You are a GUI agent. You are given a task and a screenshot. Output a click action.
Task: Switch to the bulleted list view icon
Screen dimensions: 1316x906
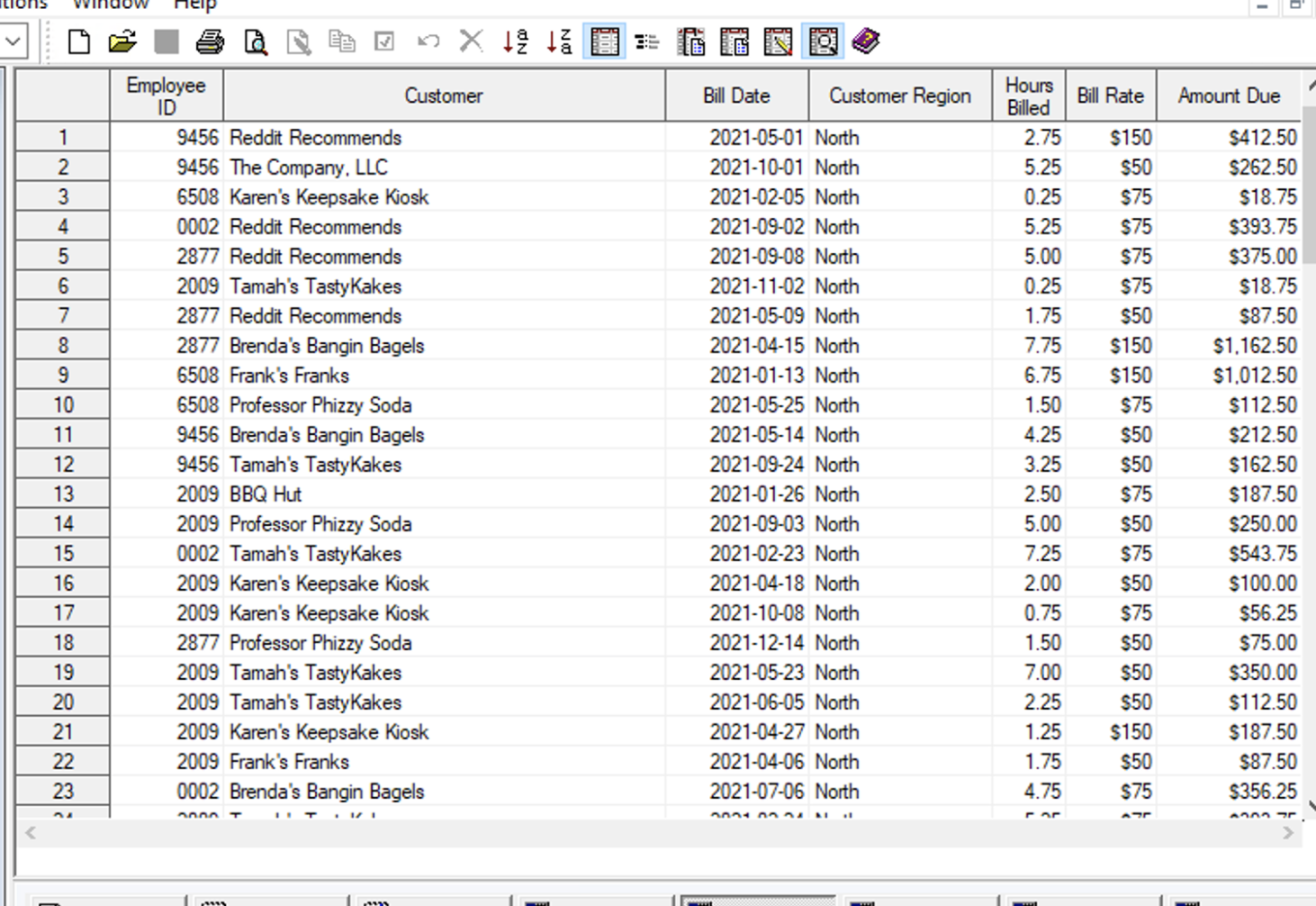pyautogui.click(x=647, y=41)
